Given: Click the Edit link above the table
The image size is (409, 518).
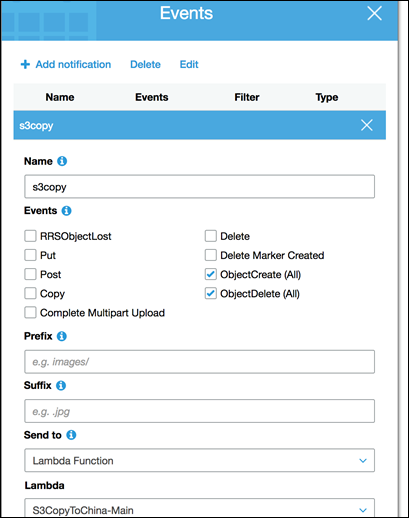Looking at the screenshot, I should 189,64.
